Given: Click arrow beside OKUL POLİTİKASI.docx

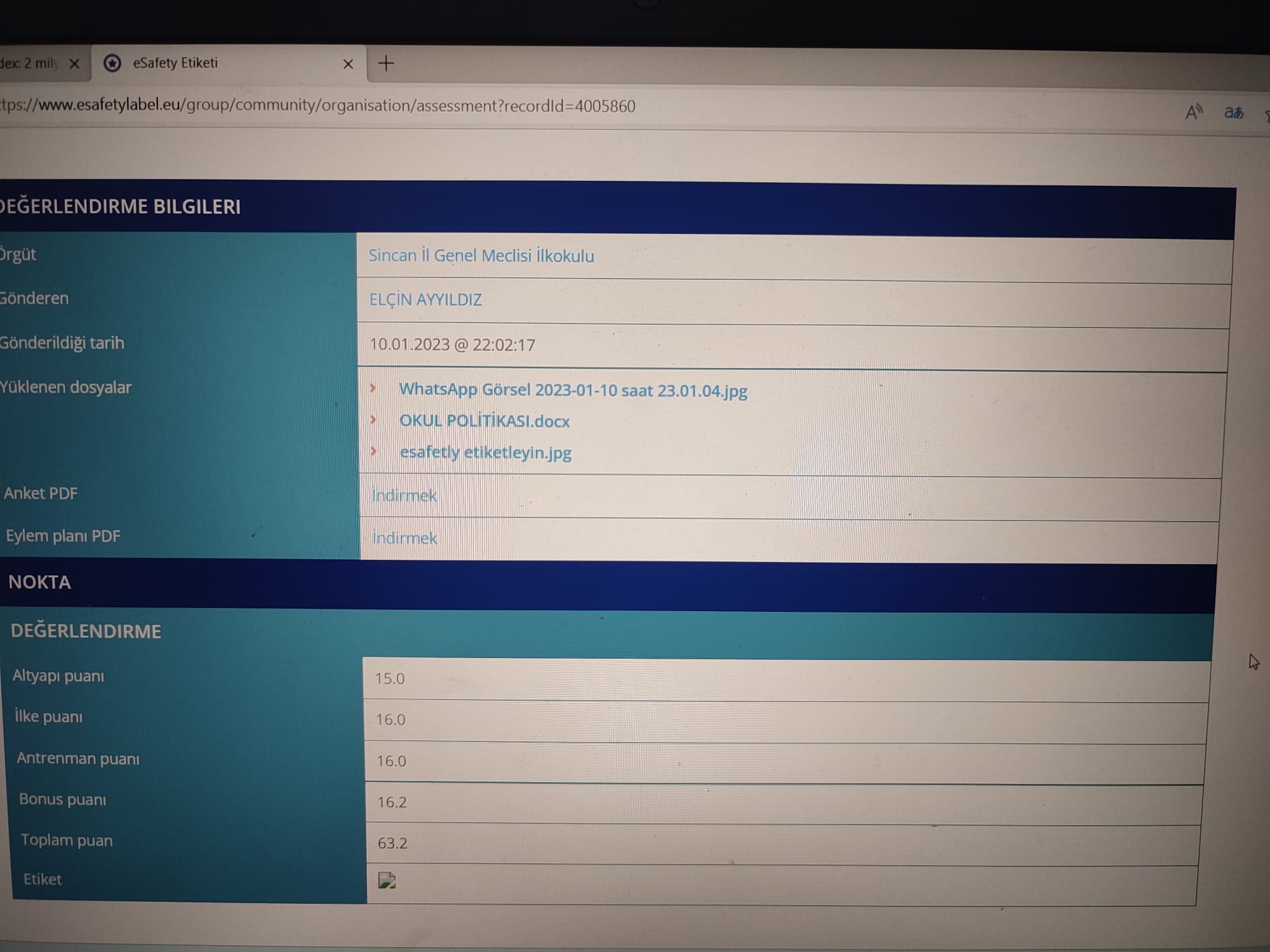Looking at the screenshot, I should [373, 420].
